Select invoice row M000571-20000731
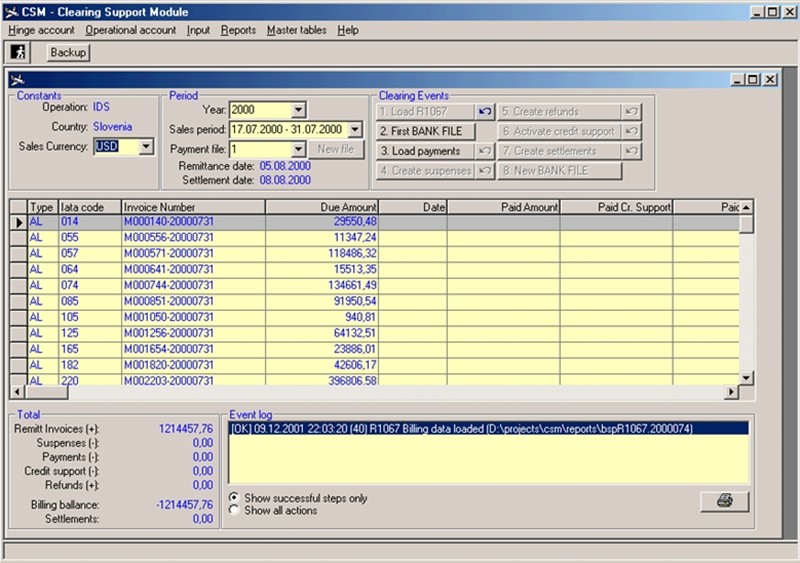This screenshot has width=800, height=563. (168, 254)
